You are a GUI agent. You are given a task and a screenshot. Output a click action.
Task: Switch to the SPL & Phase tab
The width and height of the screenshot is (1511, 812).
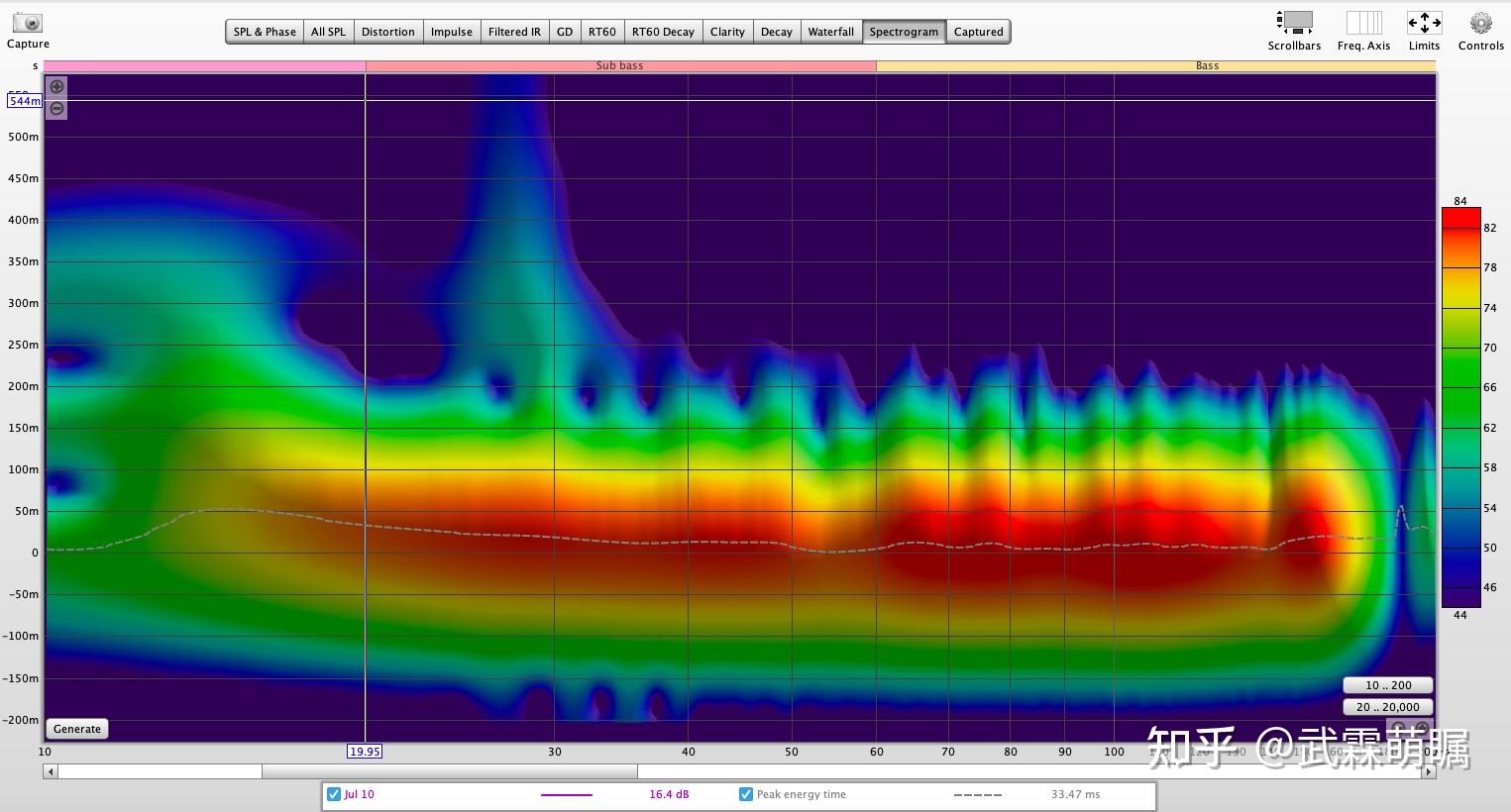click(265, 32)
